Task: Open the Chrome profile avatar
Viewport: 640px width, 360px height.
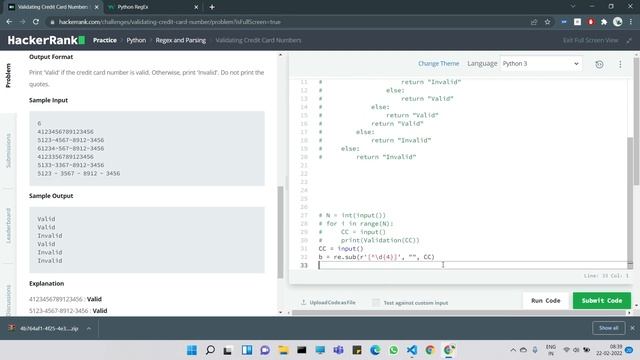Action: click(618, 22)
